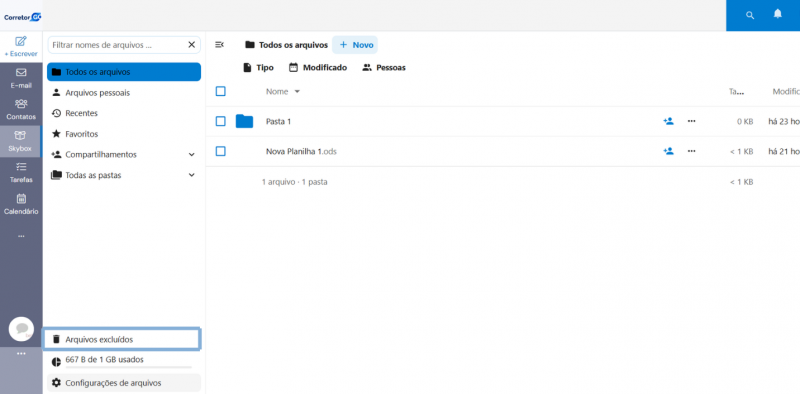
Task: Click the CorretorGO logo
Action: pyautogui.click(x=22, y=17)
